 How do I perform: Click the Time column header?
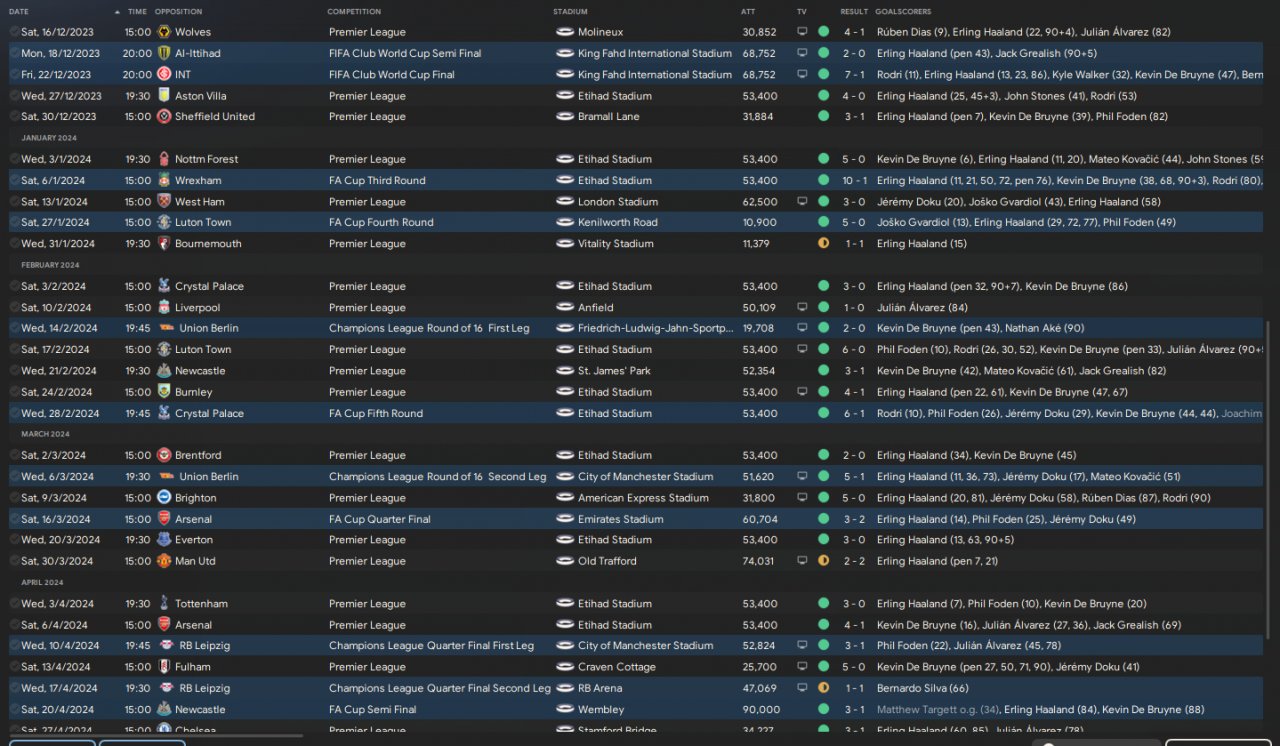[x=137, y=12]
